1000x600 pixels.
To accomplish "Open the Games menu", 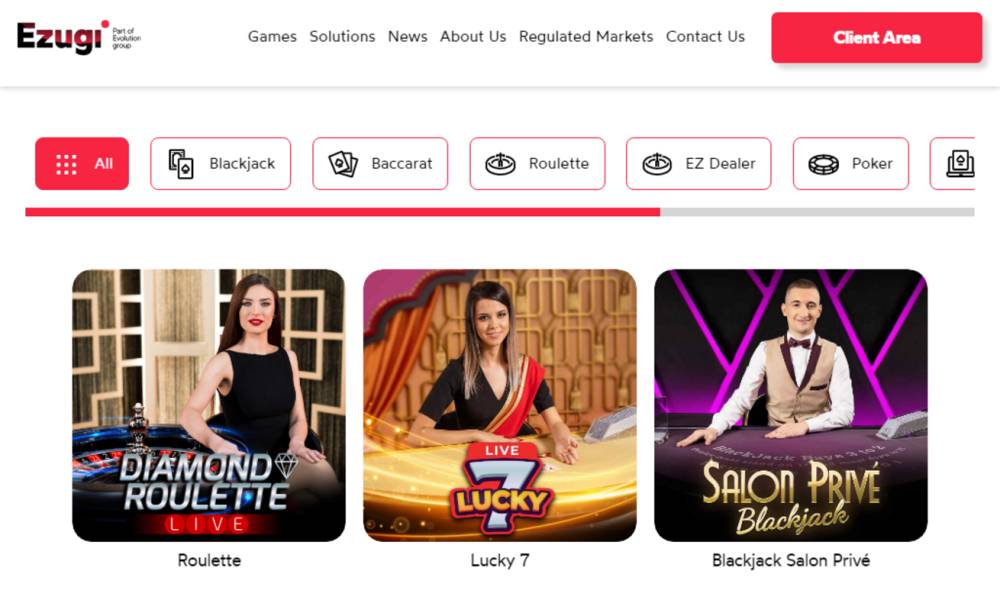I will [x=272, y=37].
